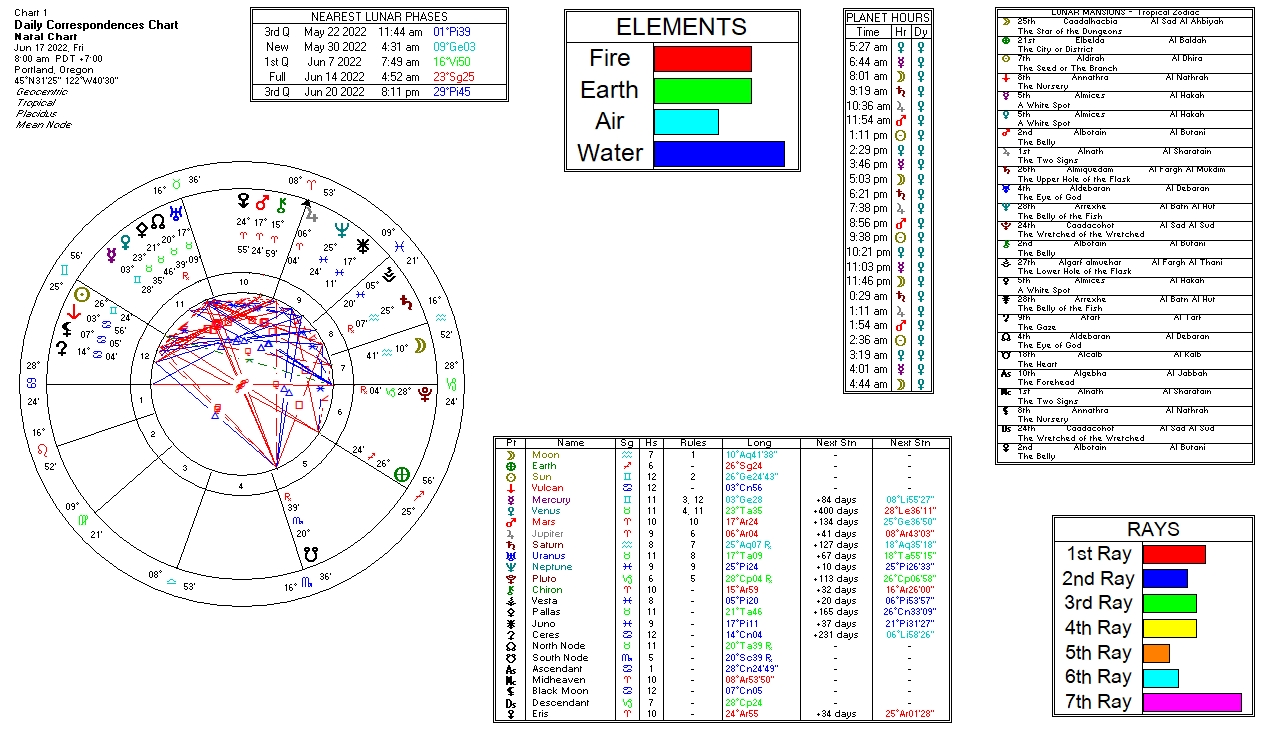Click 'The Heart' lunar mansion text

point(1037,364)
